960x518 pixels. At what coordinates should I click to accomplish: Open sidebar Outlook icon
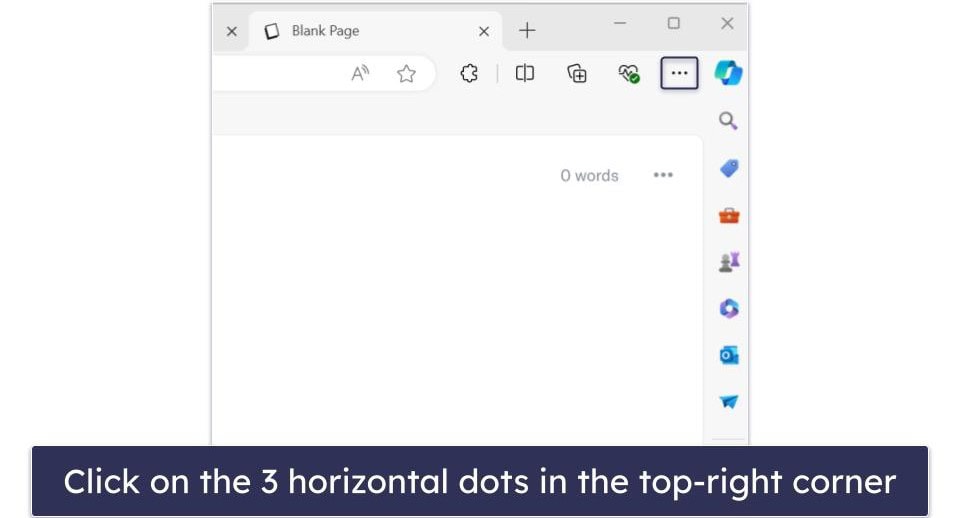point(729,355)
